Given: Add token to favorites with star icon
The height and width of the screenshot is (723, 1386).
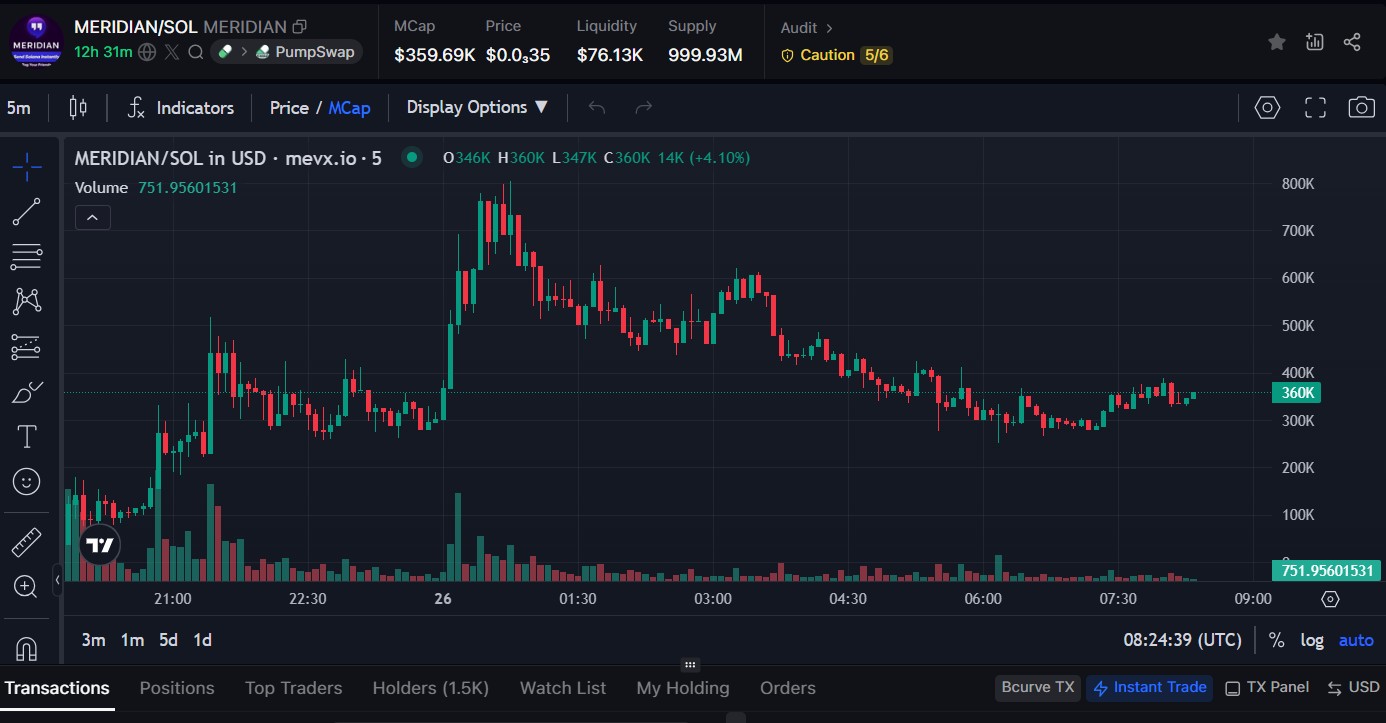Looking at the screenshot, I should click(x=1277, y=42).
